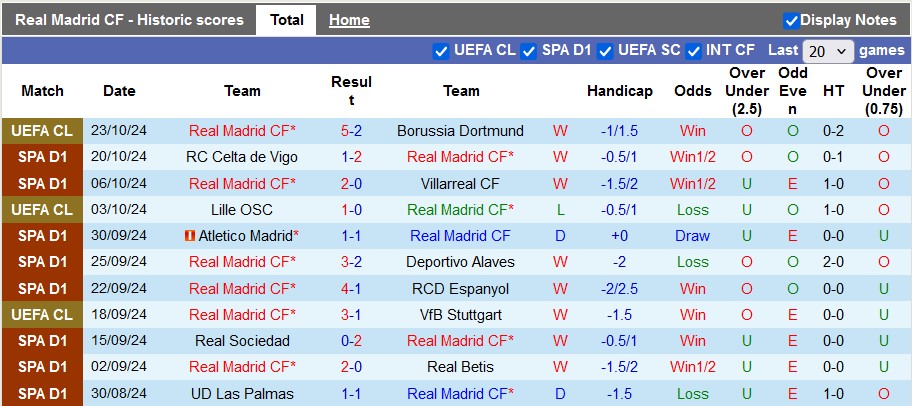
Task: Open the VfB Stuttgart team link
Action: (460, 314)
